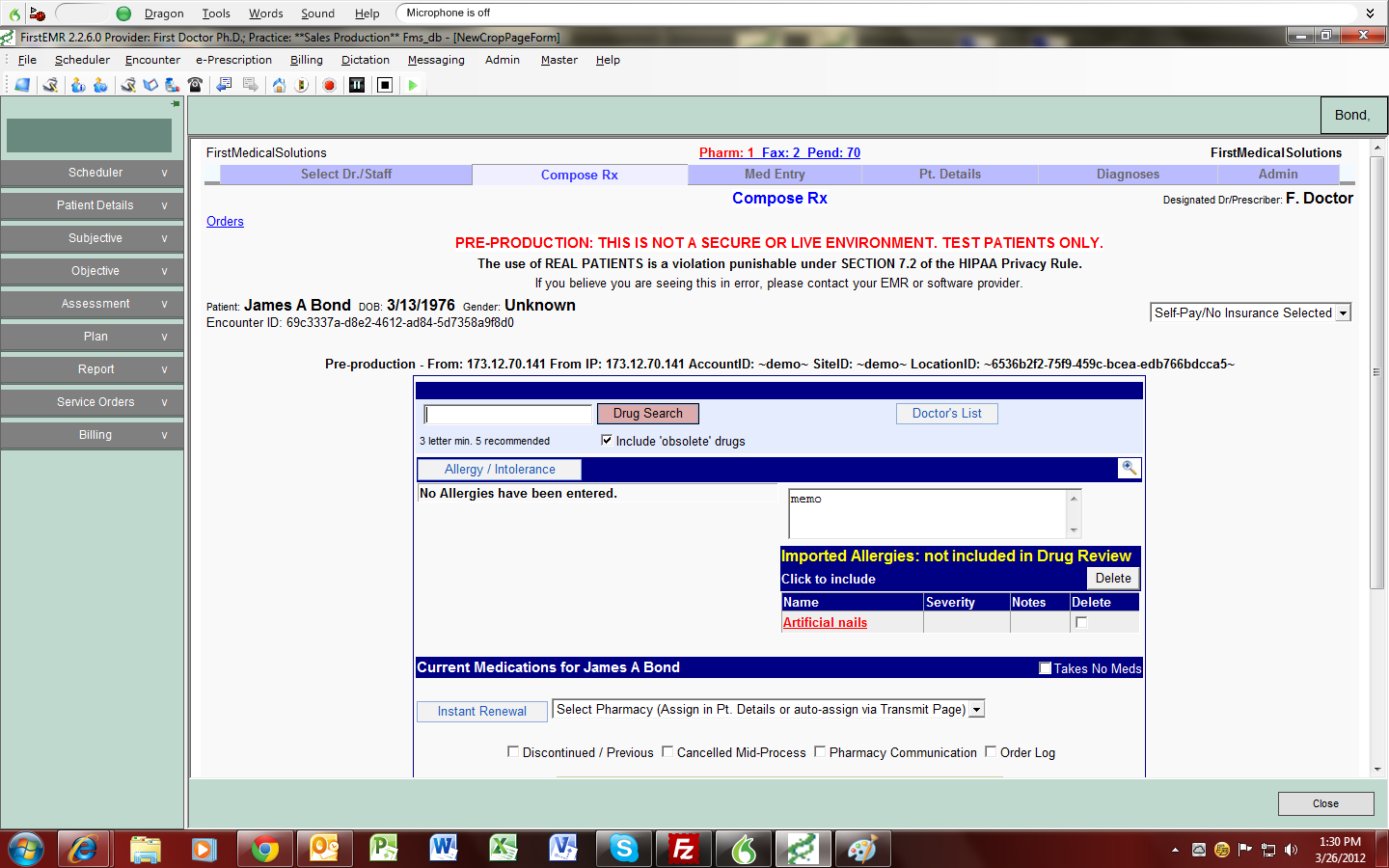Click the page scrollbar down arrow
The height and width of the screenshot is (868, 1389).
click(x=1376, y=770)
